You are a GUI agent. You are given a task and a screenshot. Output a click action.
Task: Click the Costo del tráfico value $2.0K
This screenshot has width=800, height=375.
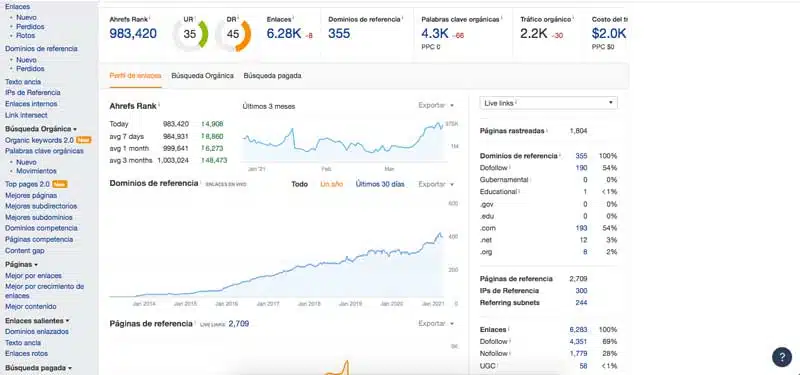coord(609,34)
